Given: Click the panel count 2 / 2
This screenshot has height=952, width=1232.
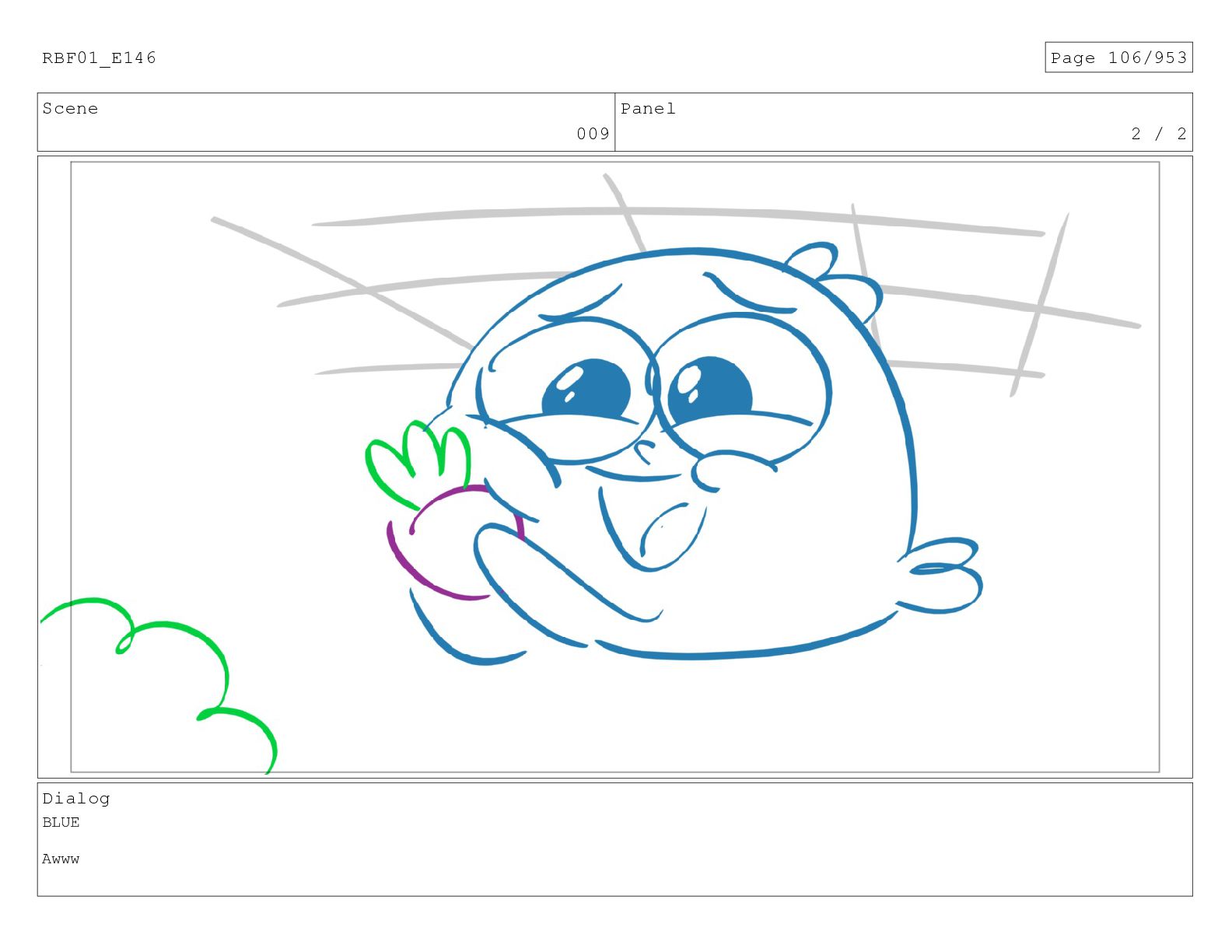Looking at the screenshot, I should pos(1158,134).
